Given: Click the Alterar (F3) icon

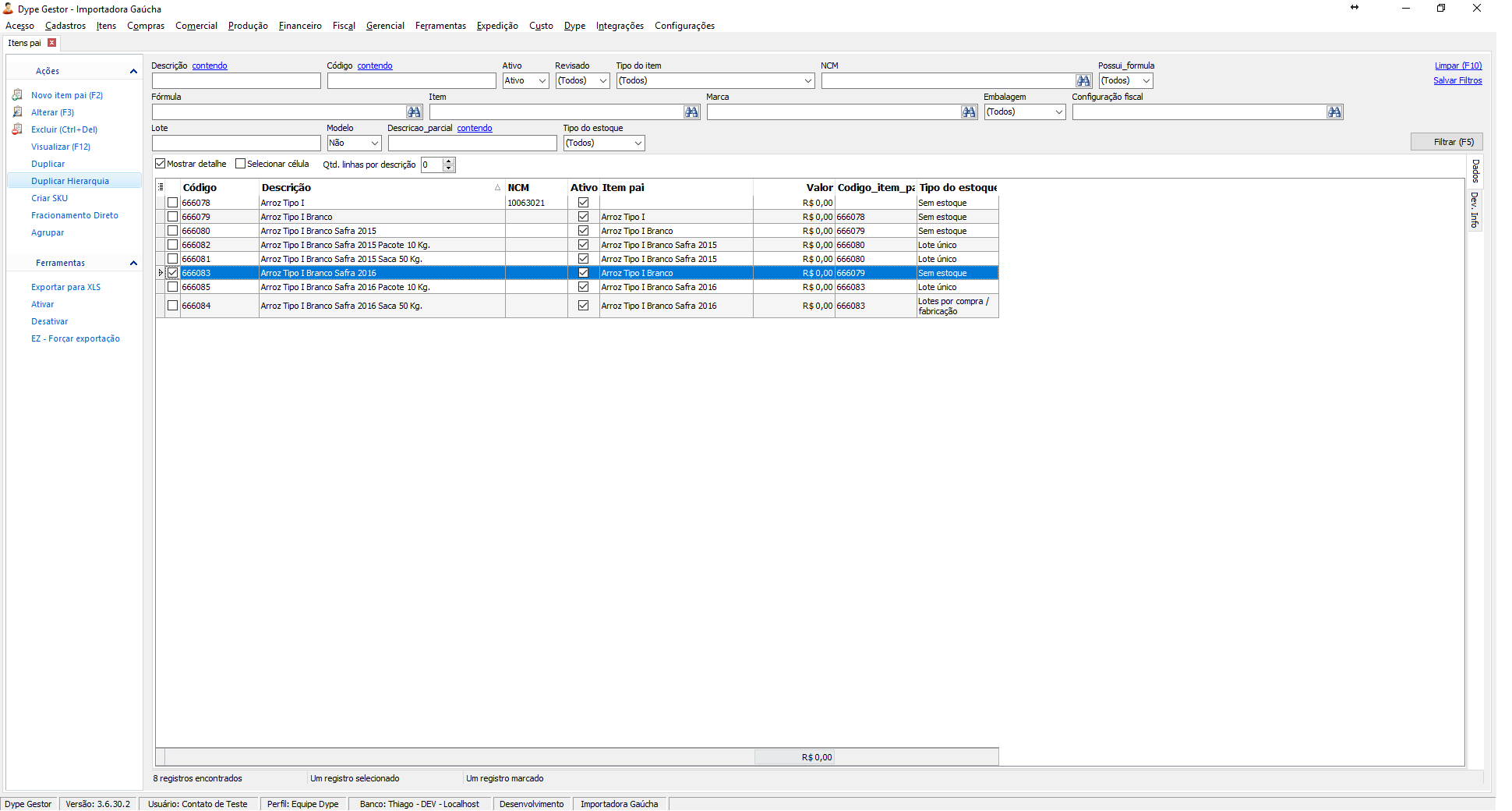Looking at the screenshot, I should pos(17,112).
